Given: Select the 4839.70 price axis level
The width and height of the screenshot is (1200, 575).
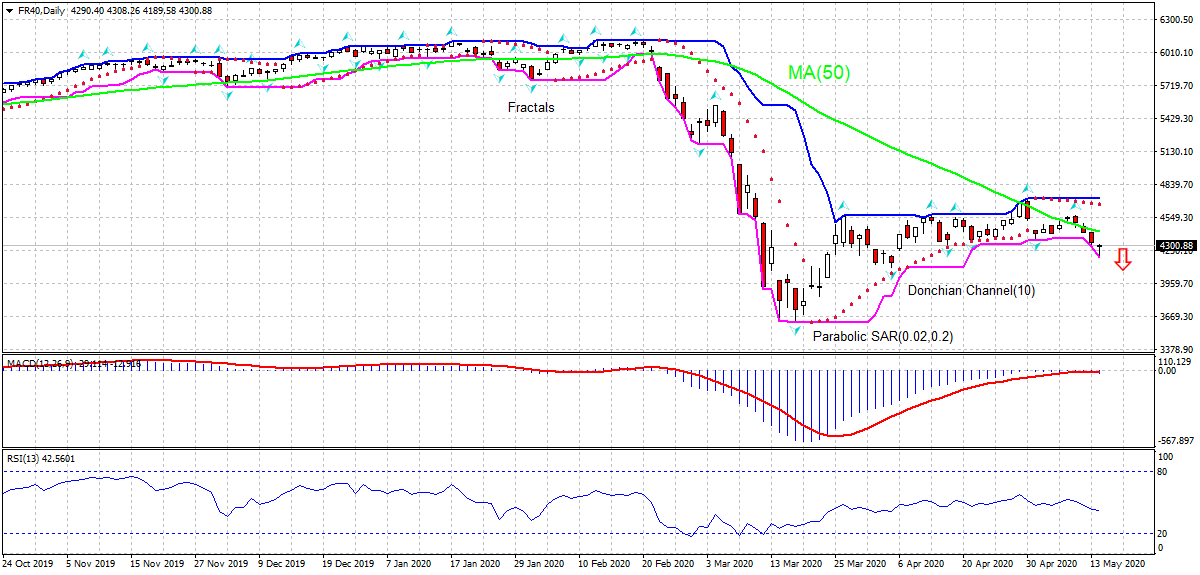Looking at the screenshot, I should click(x=1175, y=185).
